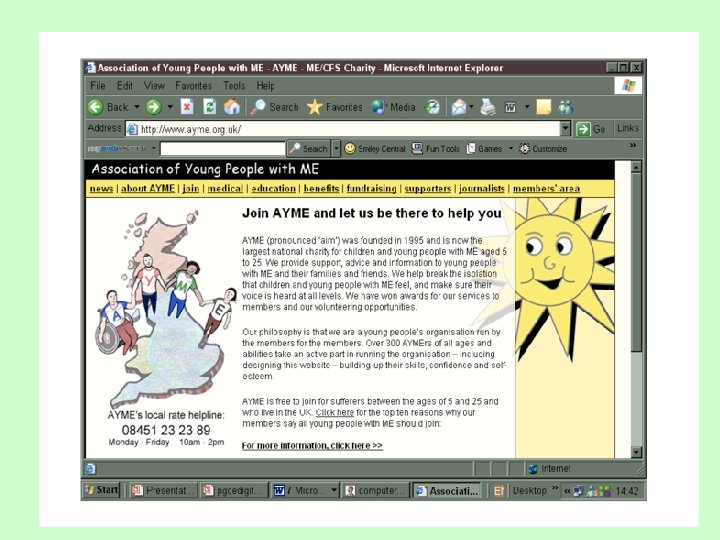Open the medical link
Image resolution: width=720 pixels, height=540 pixels.
coord(225,188)
